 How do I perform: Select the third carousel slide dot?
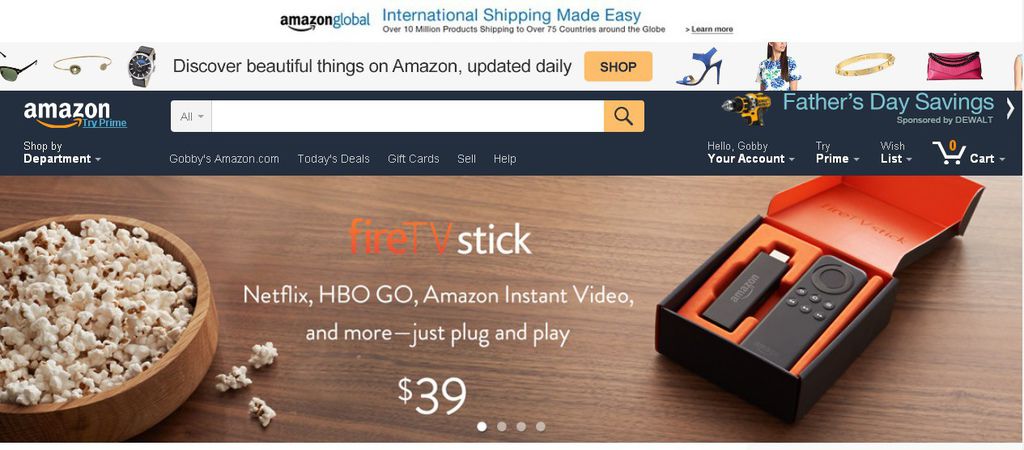(x=521, y=426)
